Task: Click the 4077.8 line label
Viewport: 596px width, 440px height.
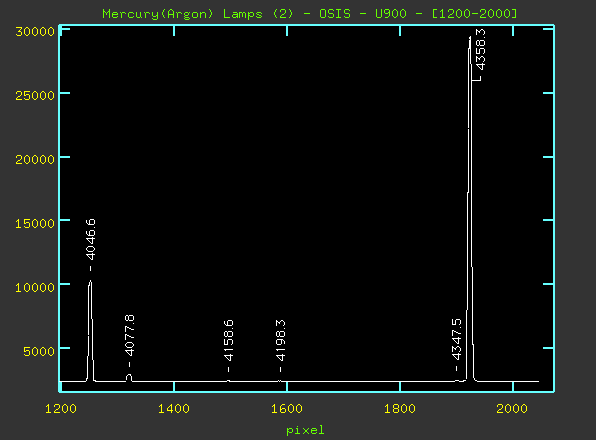Action: [x=130, y=336]
